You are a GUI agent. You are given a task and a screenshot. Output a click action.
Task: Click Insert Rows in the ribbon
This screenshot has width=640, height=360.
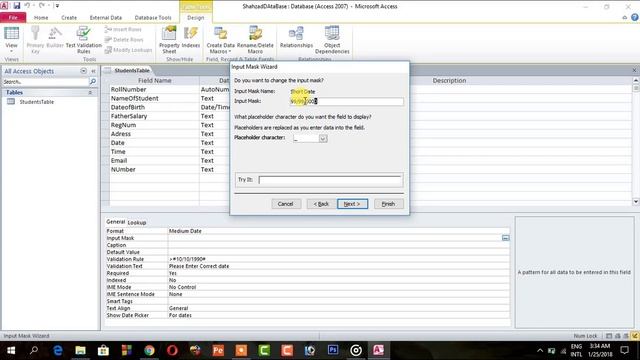point(123,29)
